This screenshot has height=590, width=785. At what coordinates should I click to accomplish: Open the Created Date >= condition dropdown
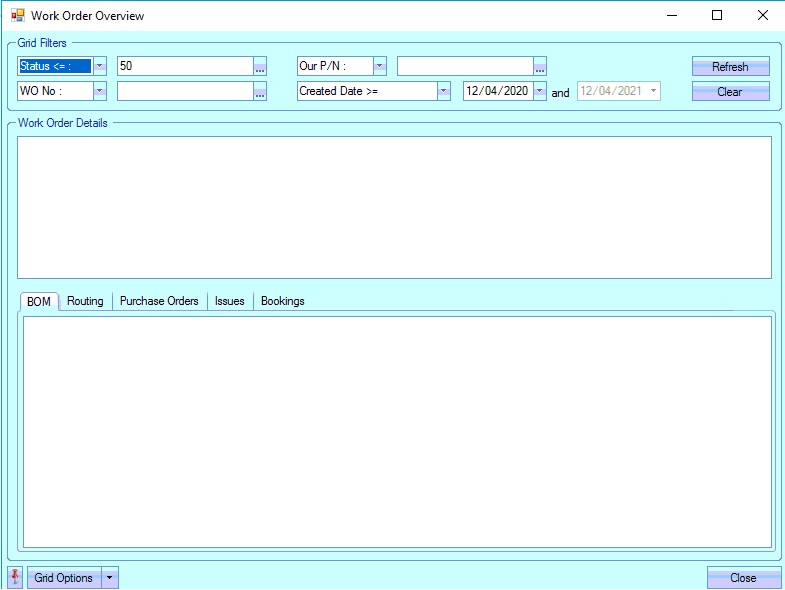click(444, 91)
